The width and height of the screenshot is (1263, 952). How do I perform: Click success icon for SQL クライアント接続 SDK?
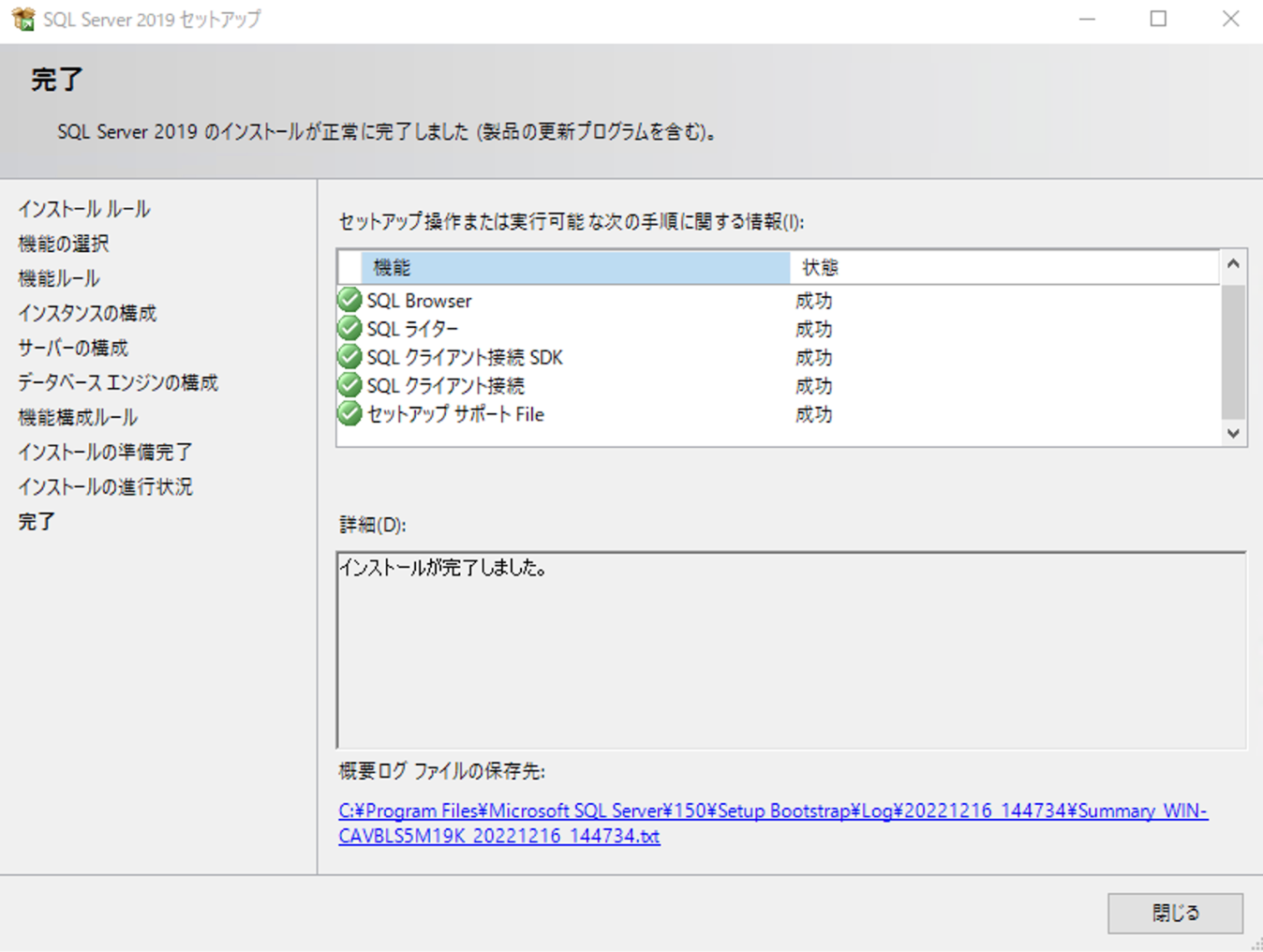(x=349, y=357)
